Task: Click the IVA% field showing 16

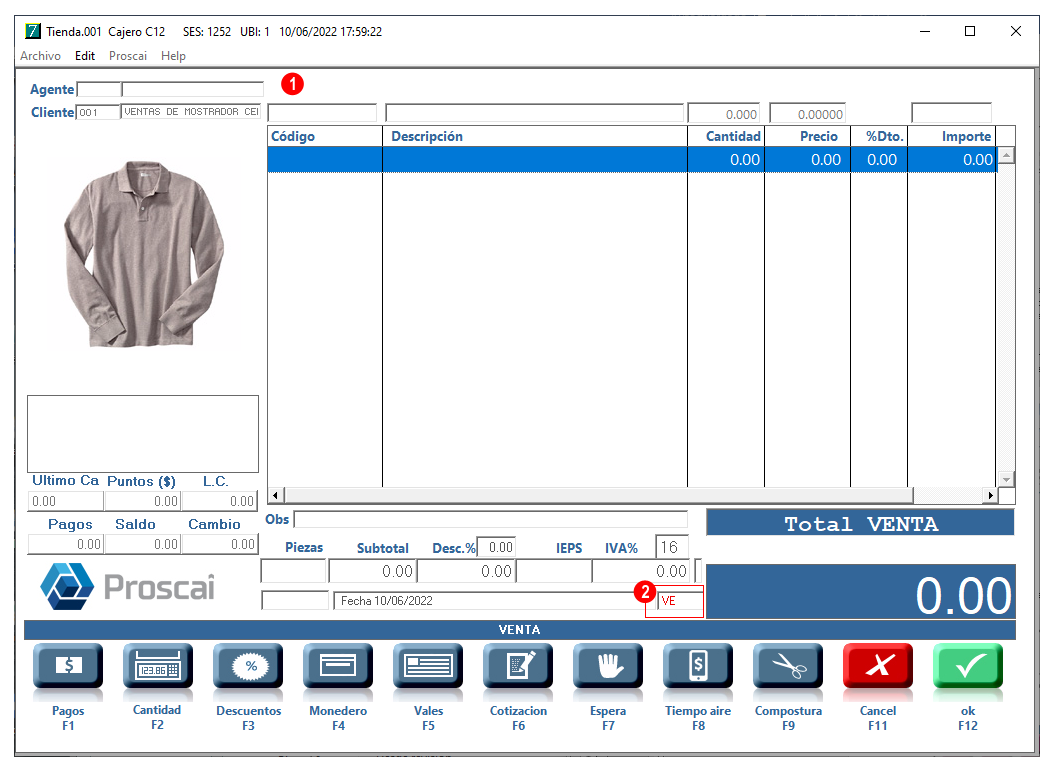Action: tap(672, 547)
